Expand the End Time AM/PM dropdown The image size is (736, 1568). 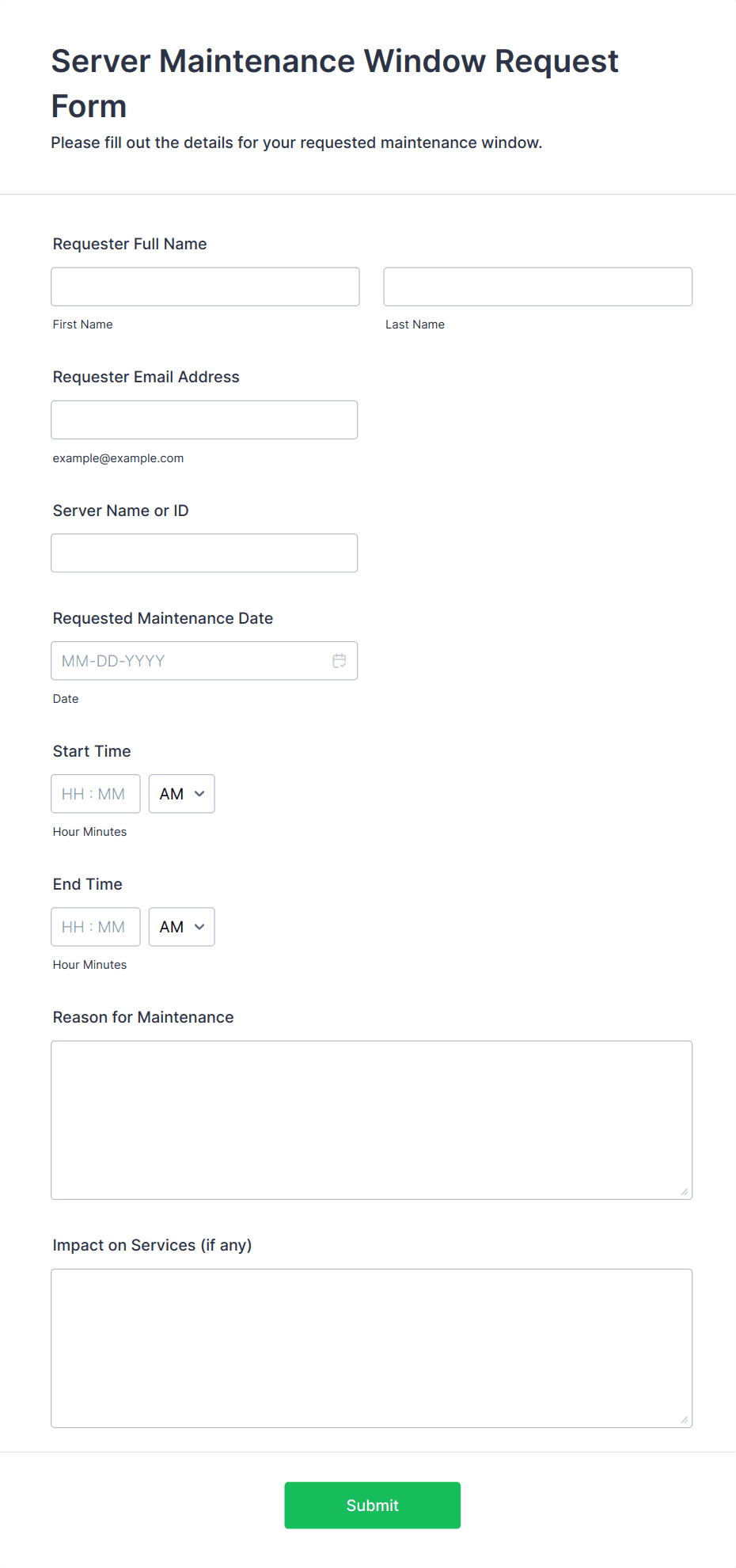click(x=181, y=927)
